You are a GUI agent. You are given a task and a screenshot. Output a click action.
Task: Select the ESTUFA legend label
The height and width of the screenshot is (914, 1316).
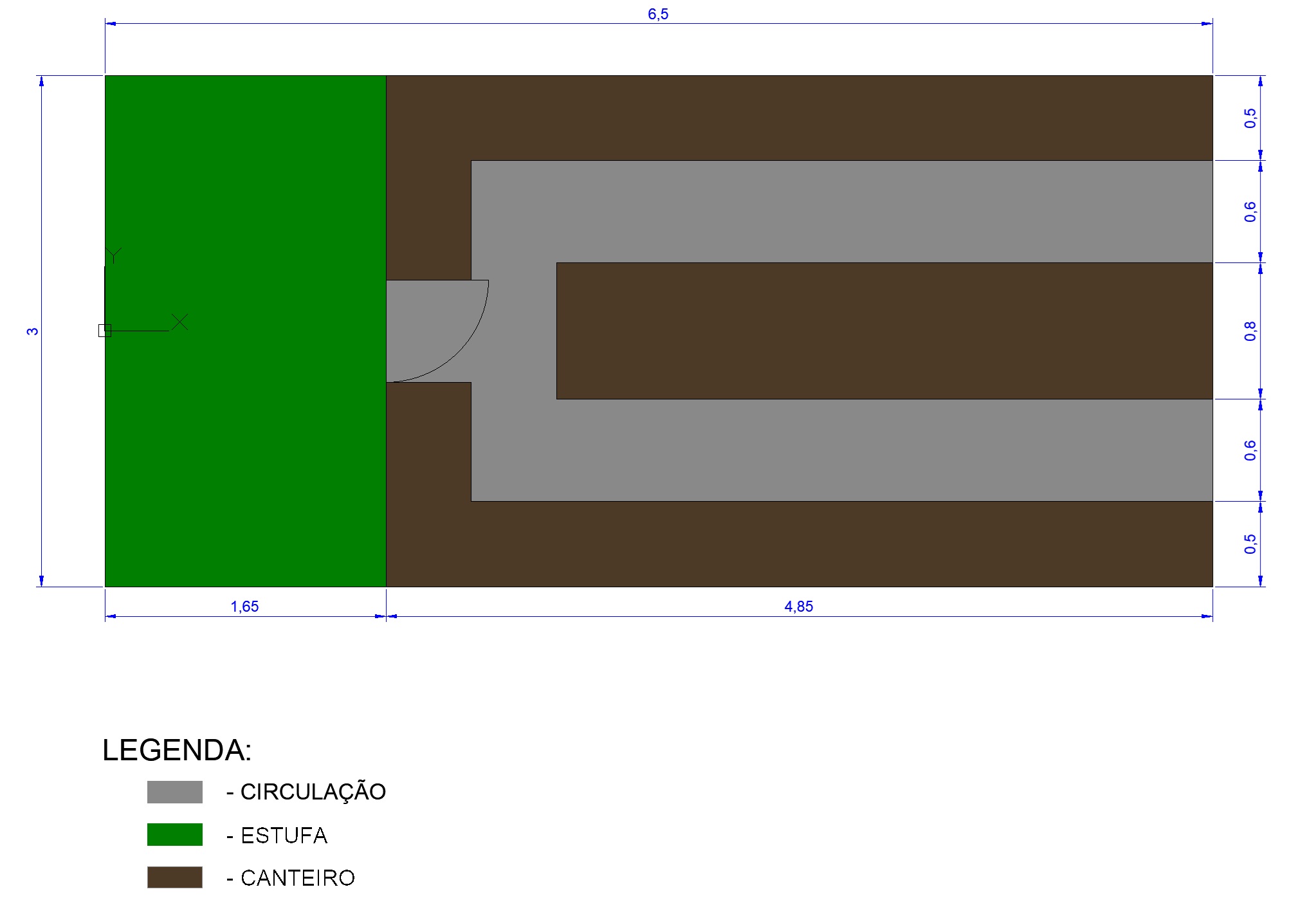click(277, 836)
